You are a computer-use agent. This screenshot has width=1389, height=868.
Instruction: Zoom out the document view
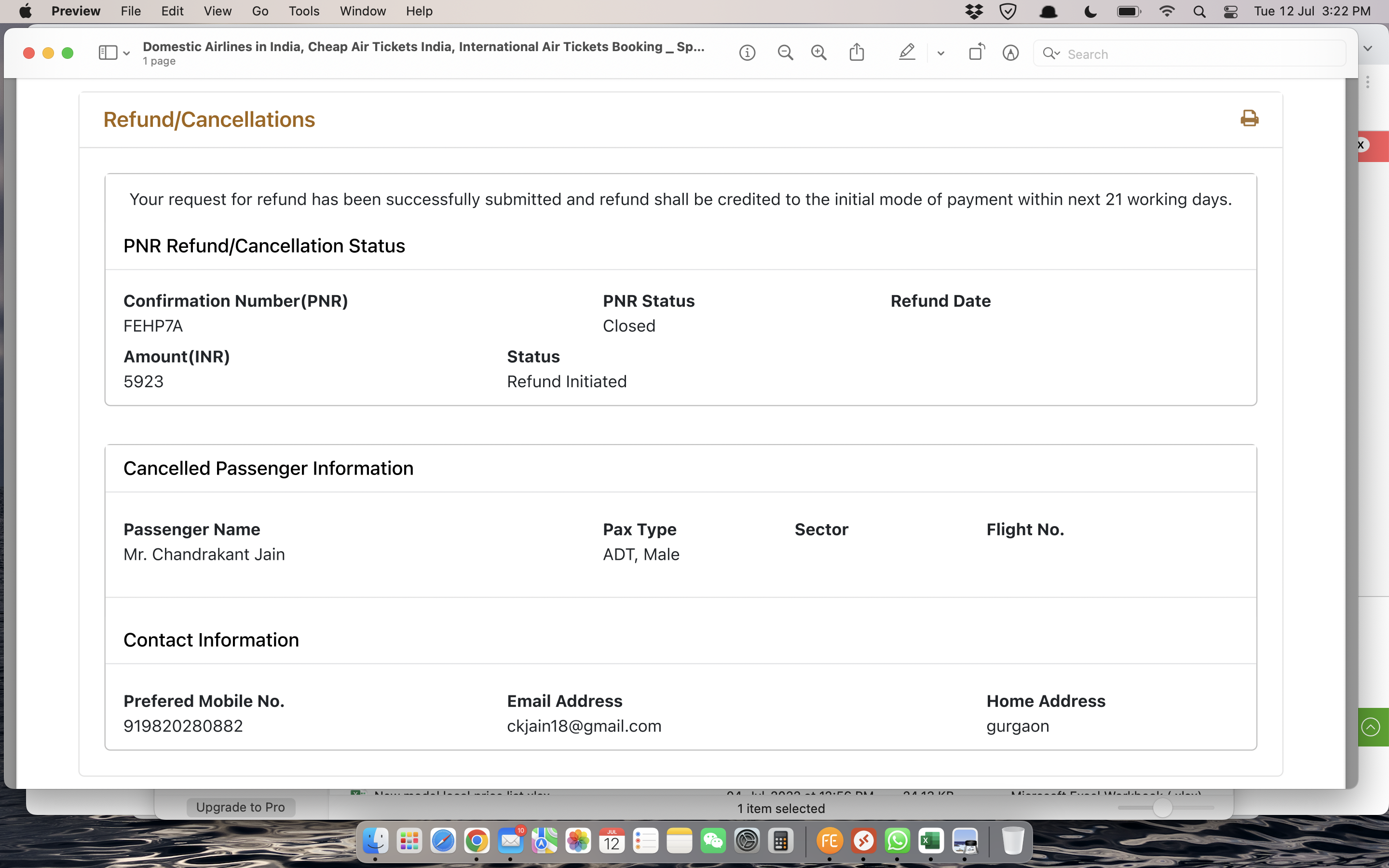(x=785, y=53)
